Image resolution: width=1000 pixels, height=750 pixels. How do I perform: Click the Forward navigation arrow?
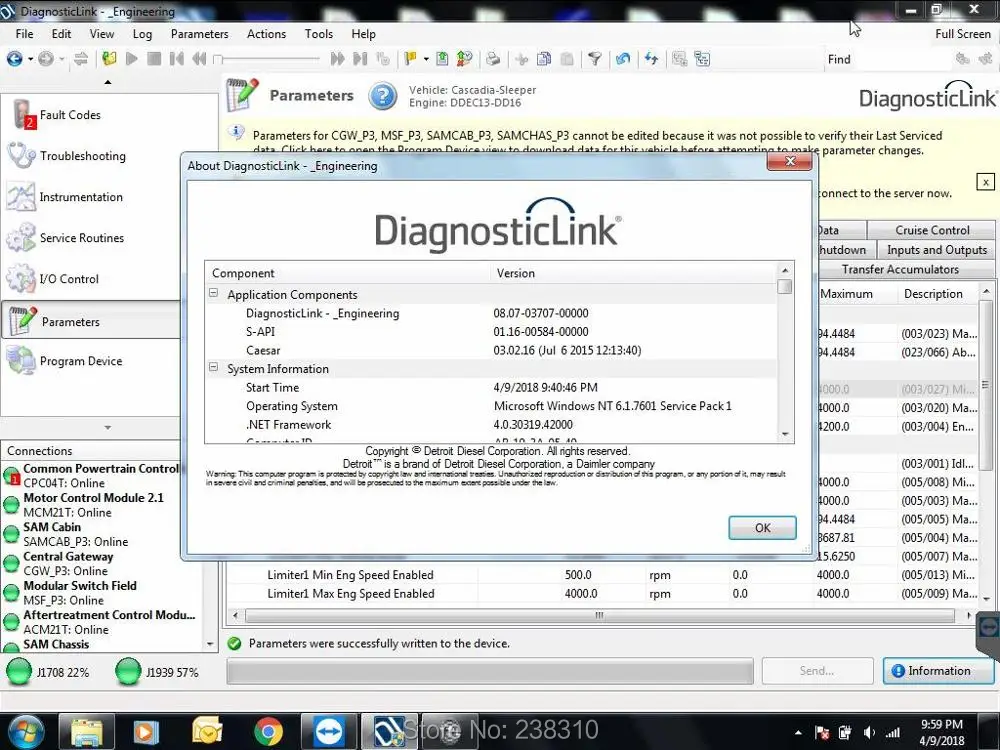pyautogui.click(x=46, y=59)
